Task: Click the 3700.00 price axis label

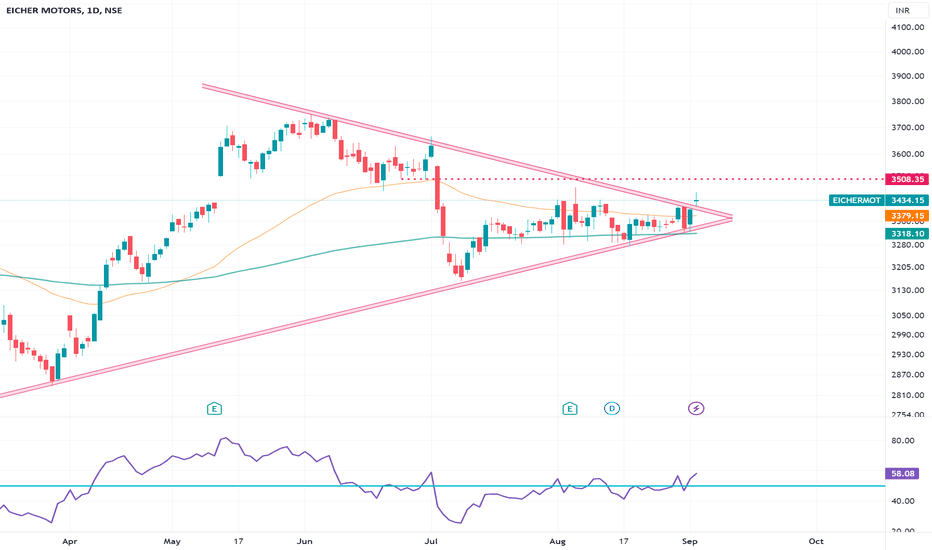Action: (908, 127)
